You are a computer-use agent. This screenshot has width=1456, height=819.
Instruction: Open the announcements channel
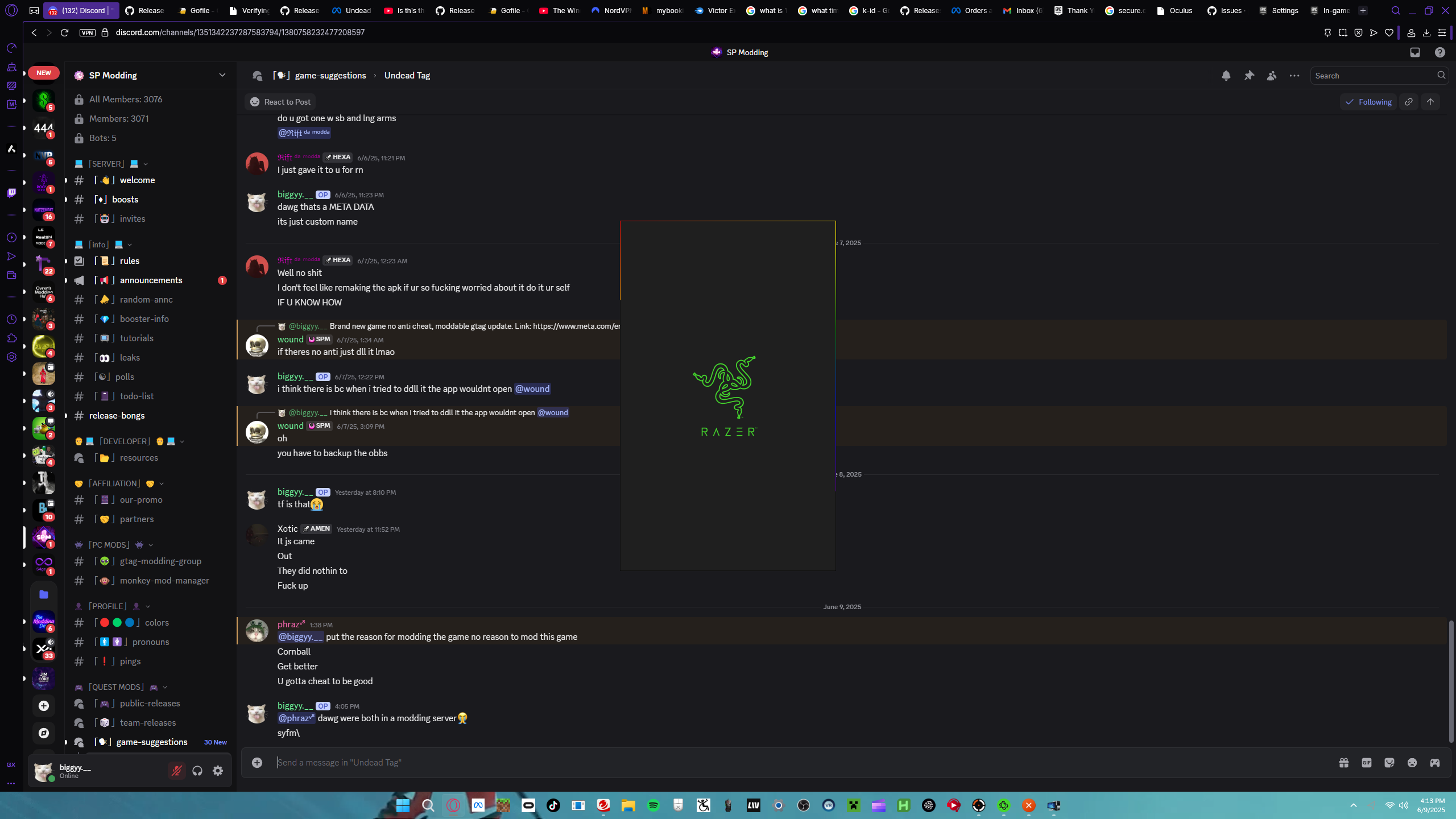(x=151, y=280)
